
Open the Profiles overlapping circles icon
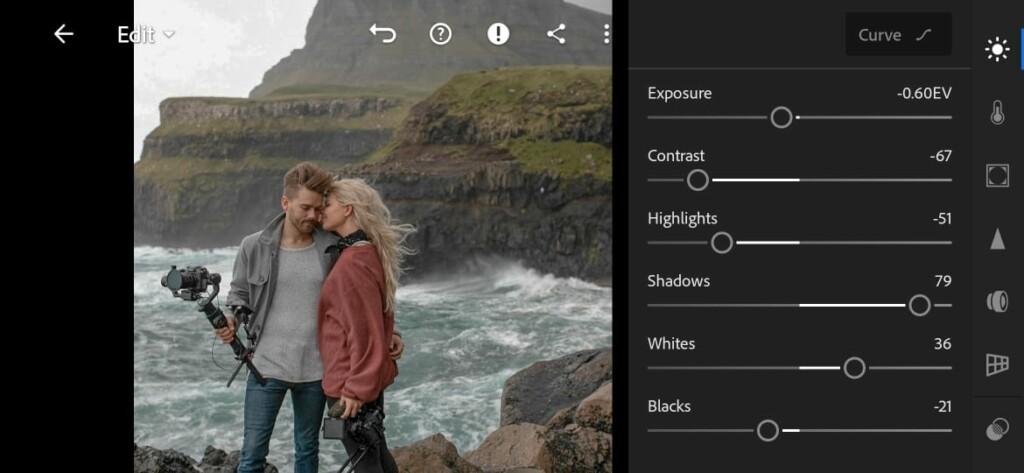click(997, 430)
